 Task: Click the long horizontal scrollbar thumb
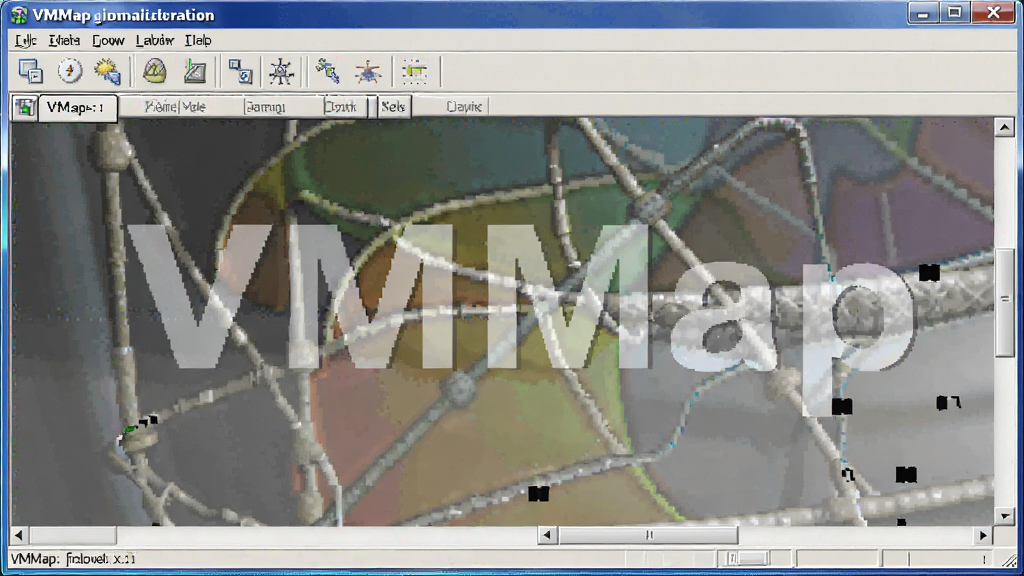click(x=648, y=536)
